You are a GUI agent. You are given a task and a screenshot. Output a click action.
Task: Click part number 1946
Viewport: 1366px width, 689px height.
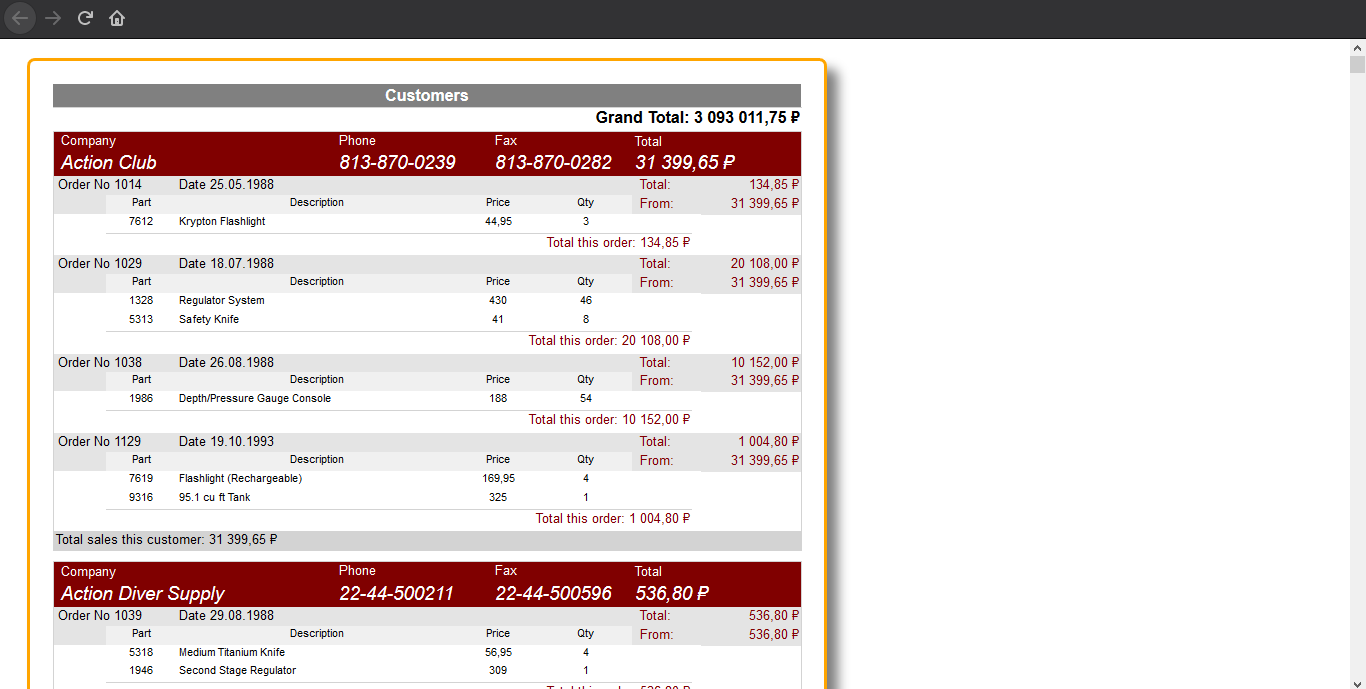point(141,670)
